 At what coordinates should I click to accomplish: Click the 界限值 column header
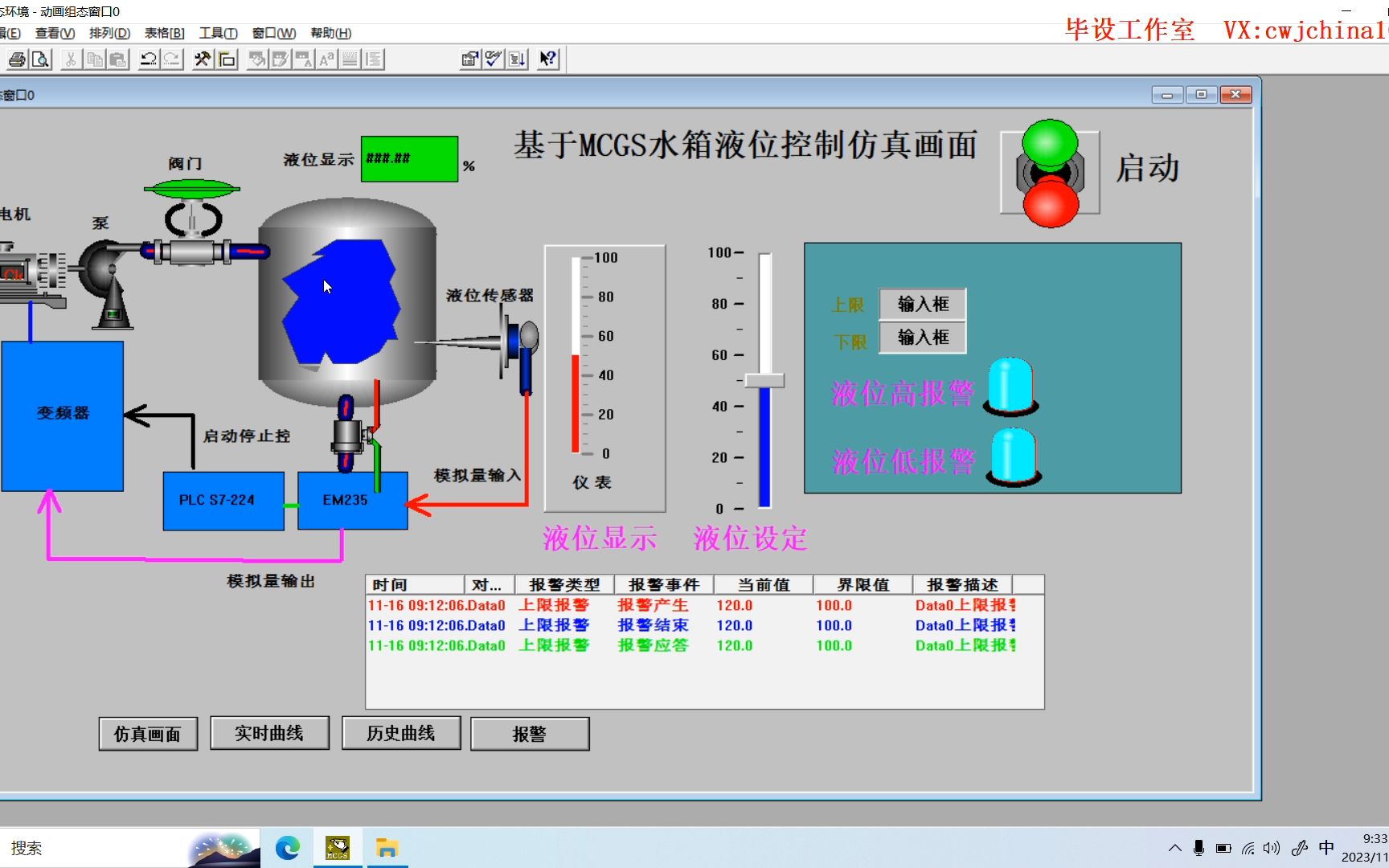(x=863, y=584)
